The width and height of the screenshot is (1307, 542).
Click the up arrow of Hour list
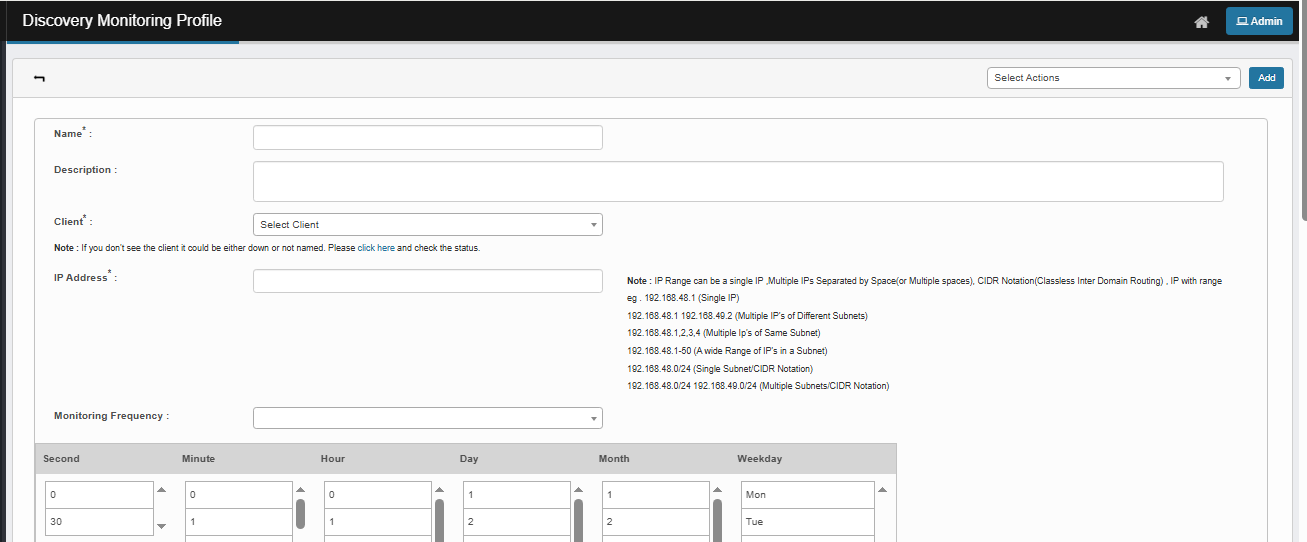coord(440,490)
